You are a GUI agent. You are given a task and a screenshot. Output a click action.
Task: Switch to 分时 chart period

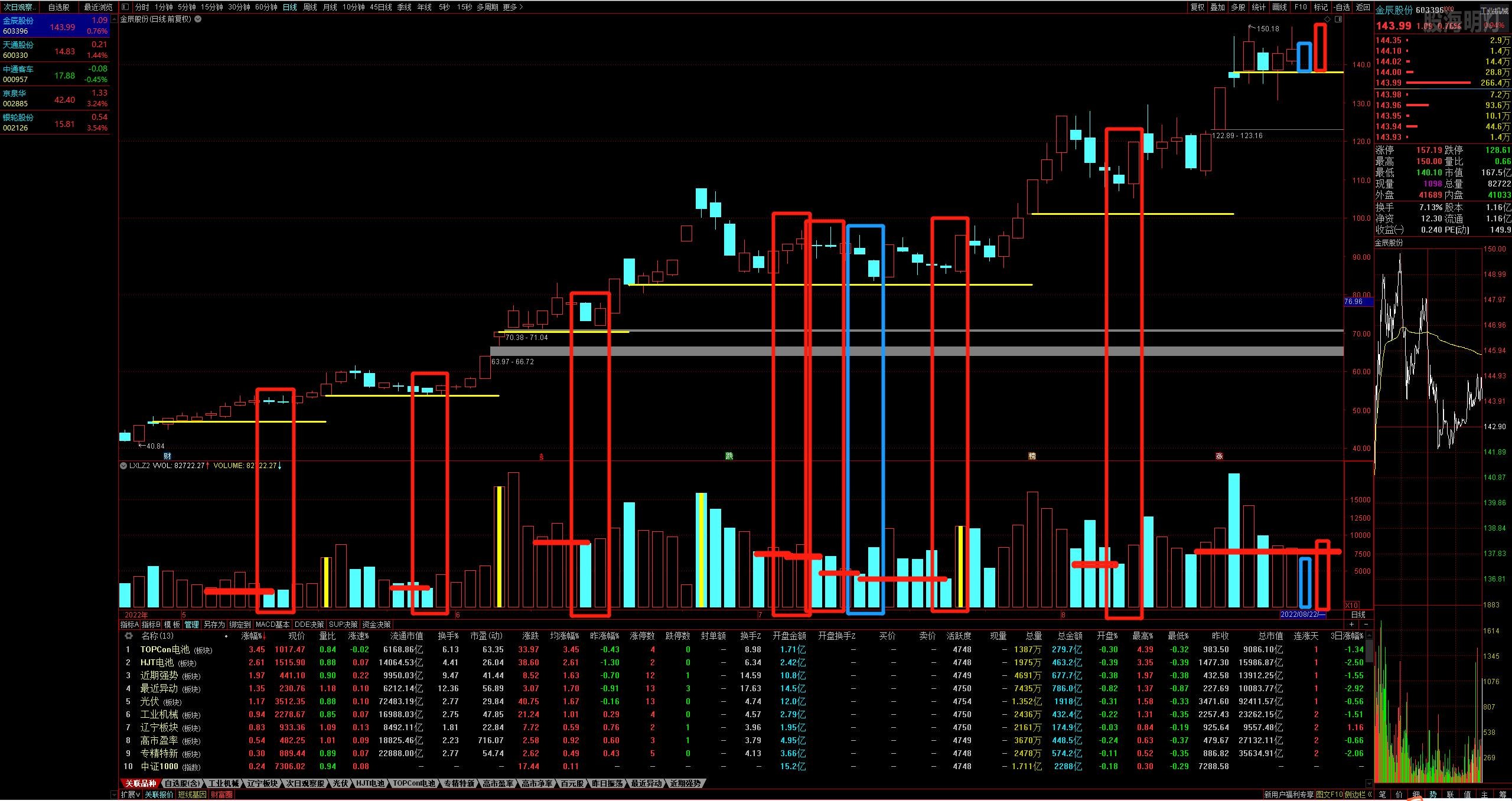coord(142,7)
